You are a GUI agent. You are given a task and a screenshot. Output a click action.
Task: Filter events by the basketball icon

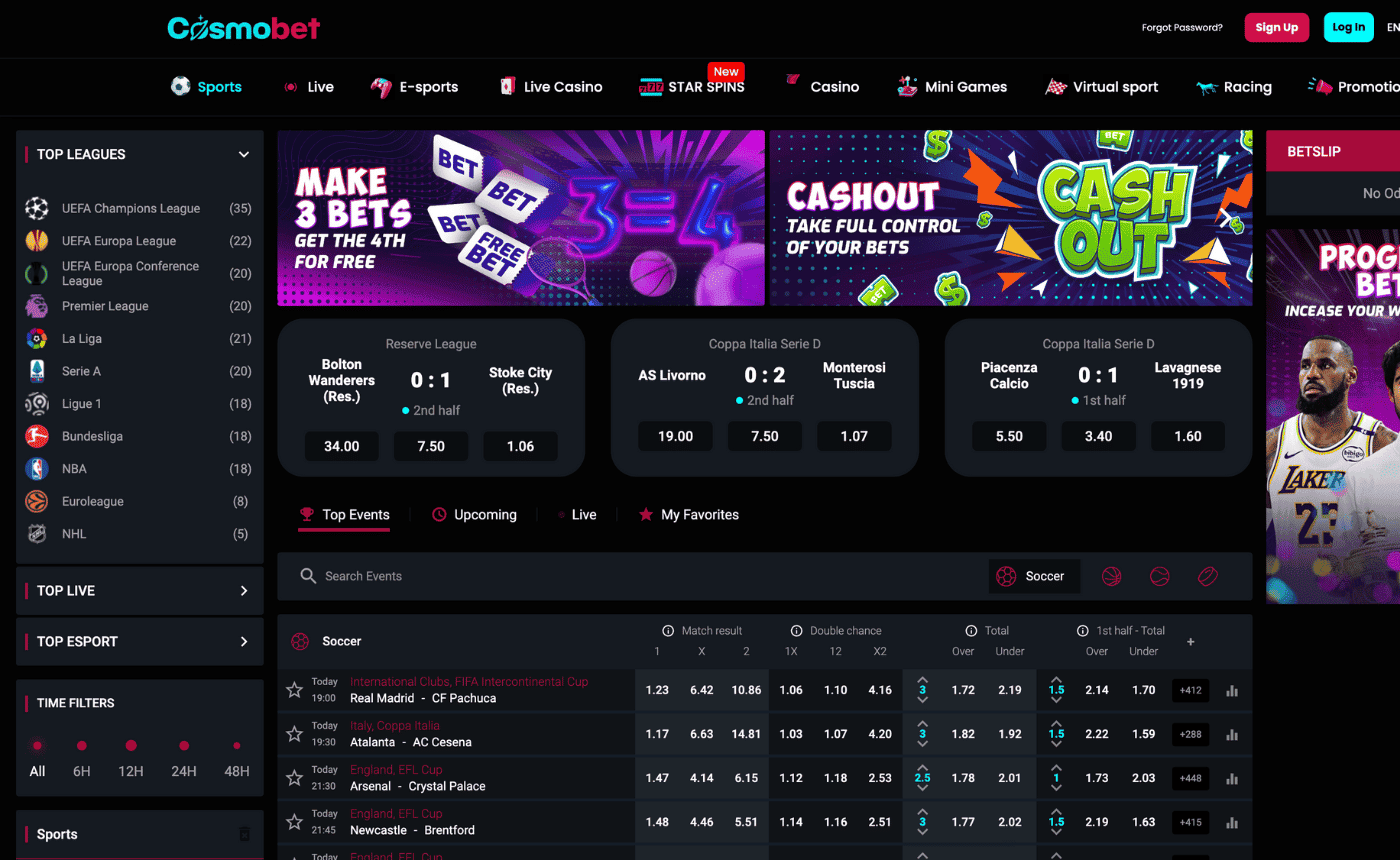[1111, 576]
